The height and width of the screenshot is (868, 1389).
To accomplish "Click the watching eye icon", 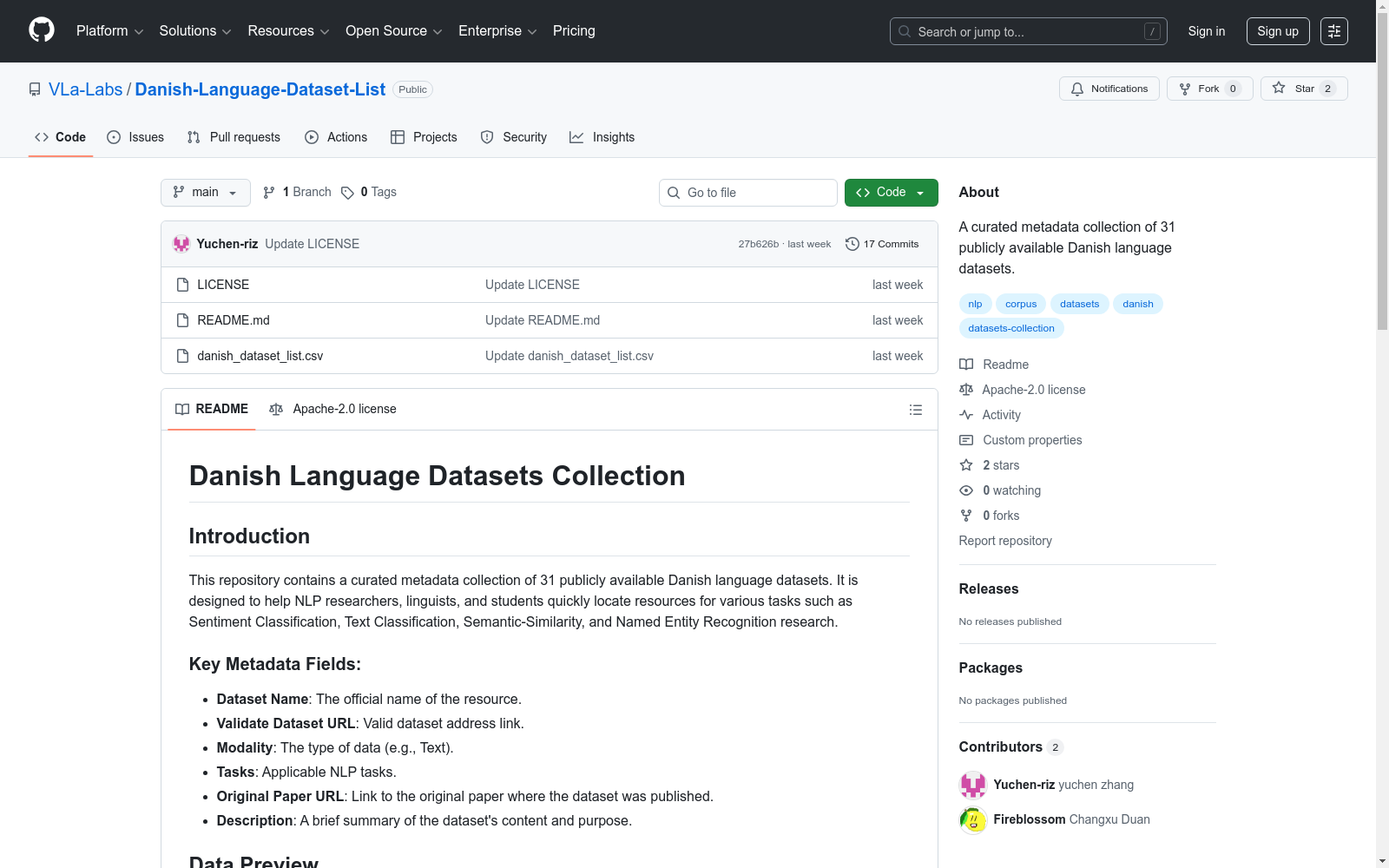I will point(966,490).
